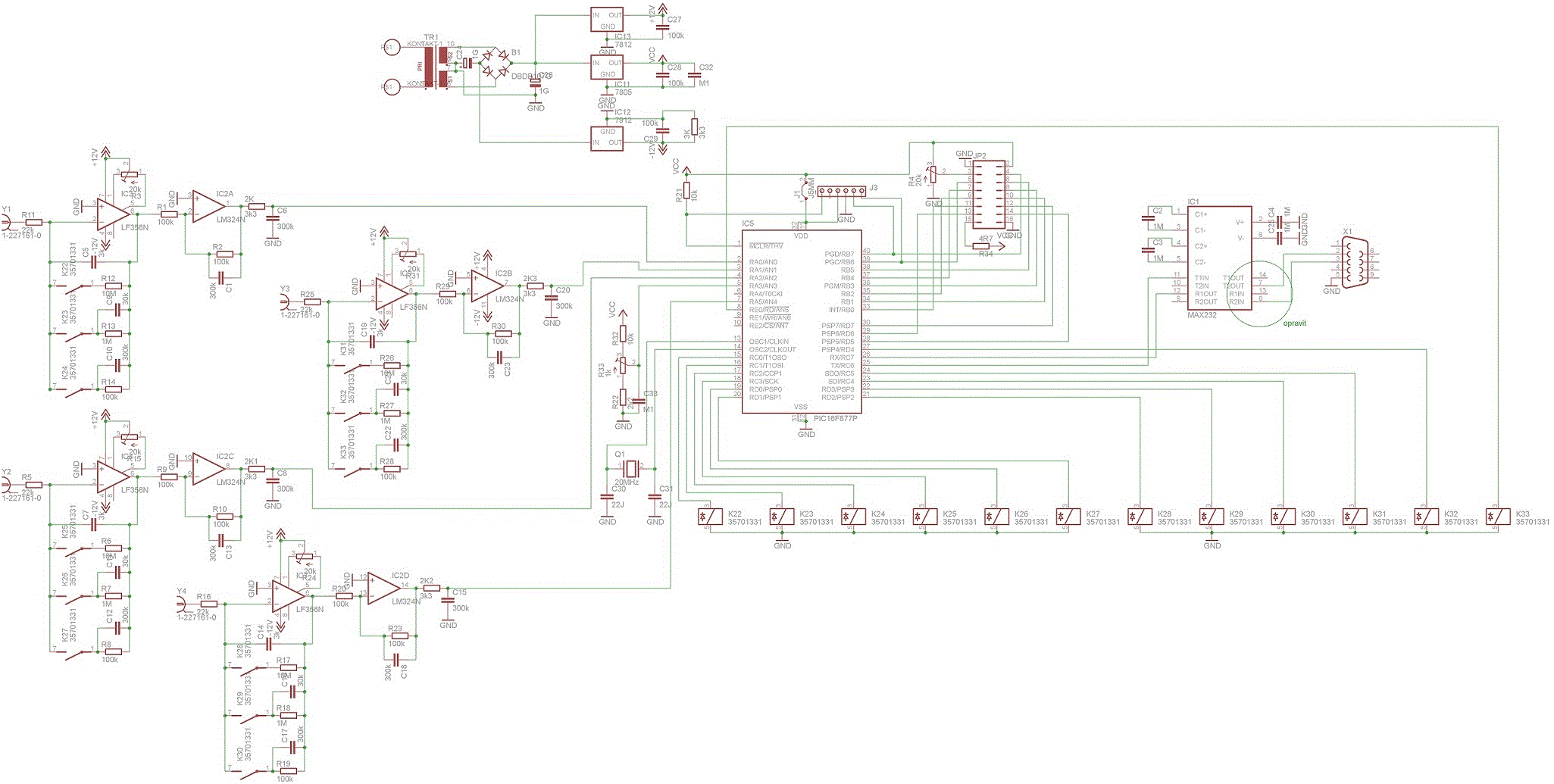Click the C27 100k capacitor symbol
The image size is (1554, 784).
pos(663,27)
